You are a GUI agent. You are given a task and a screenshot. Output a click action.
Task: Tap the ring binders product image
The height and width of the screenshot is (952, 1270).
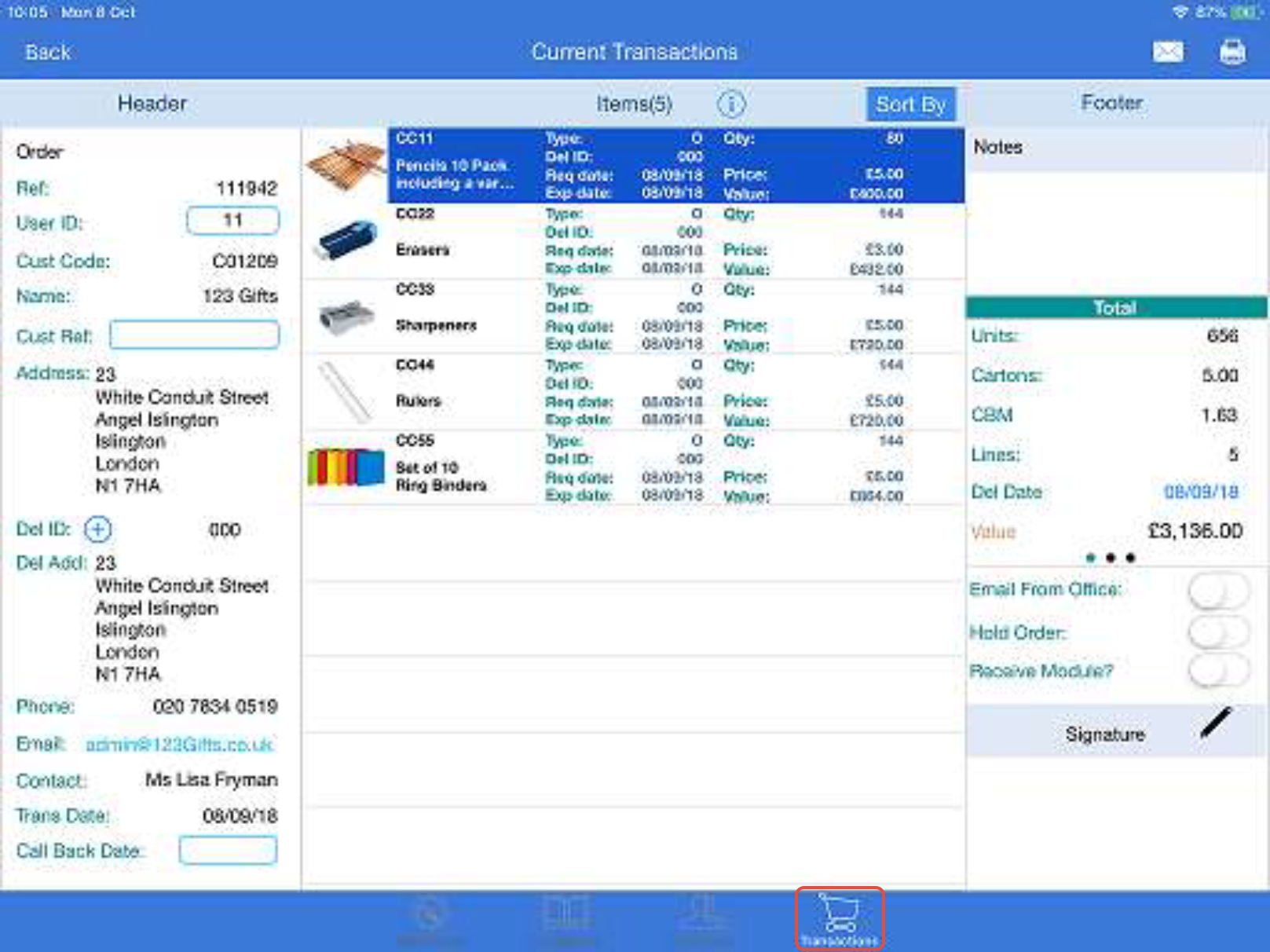345,467
